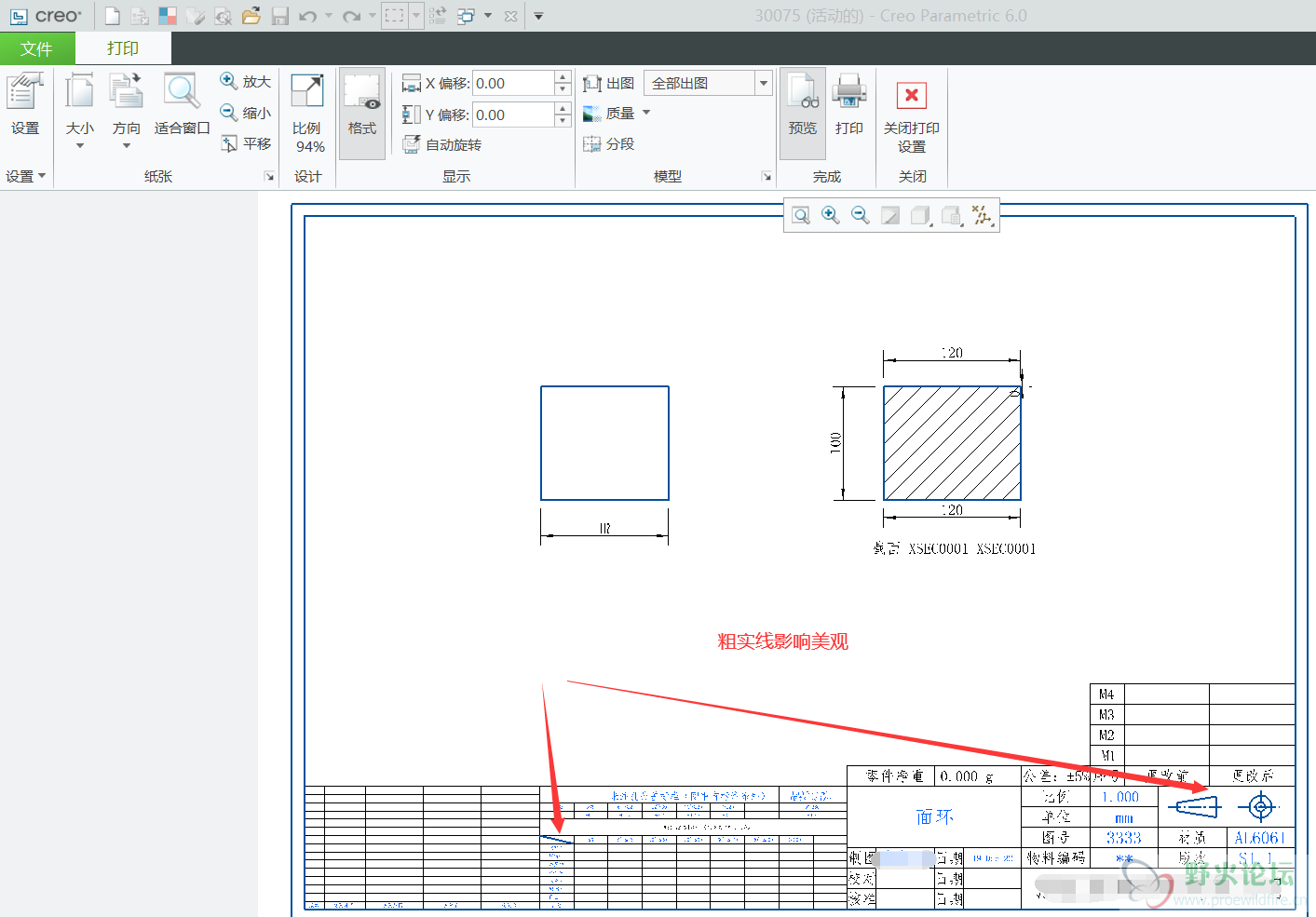
Task: Click the Redo arrow icon
Action: tap(351, 16)
